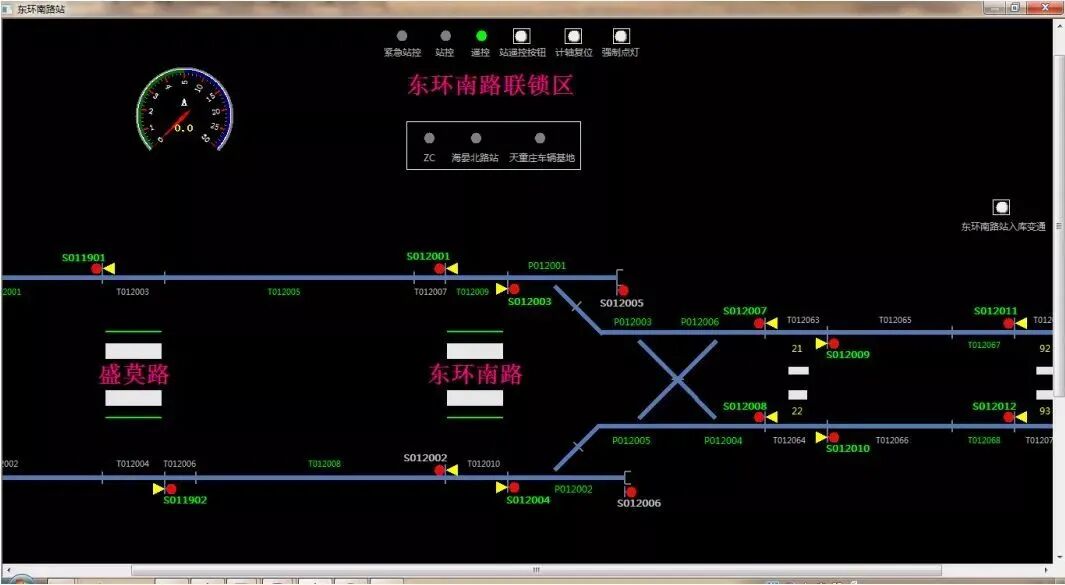Image resolution: width=1065 pixels, height=585 pixels.
Task: Select the 东环南路 lower platform block
Action: click(x=475, y=397)
